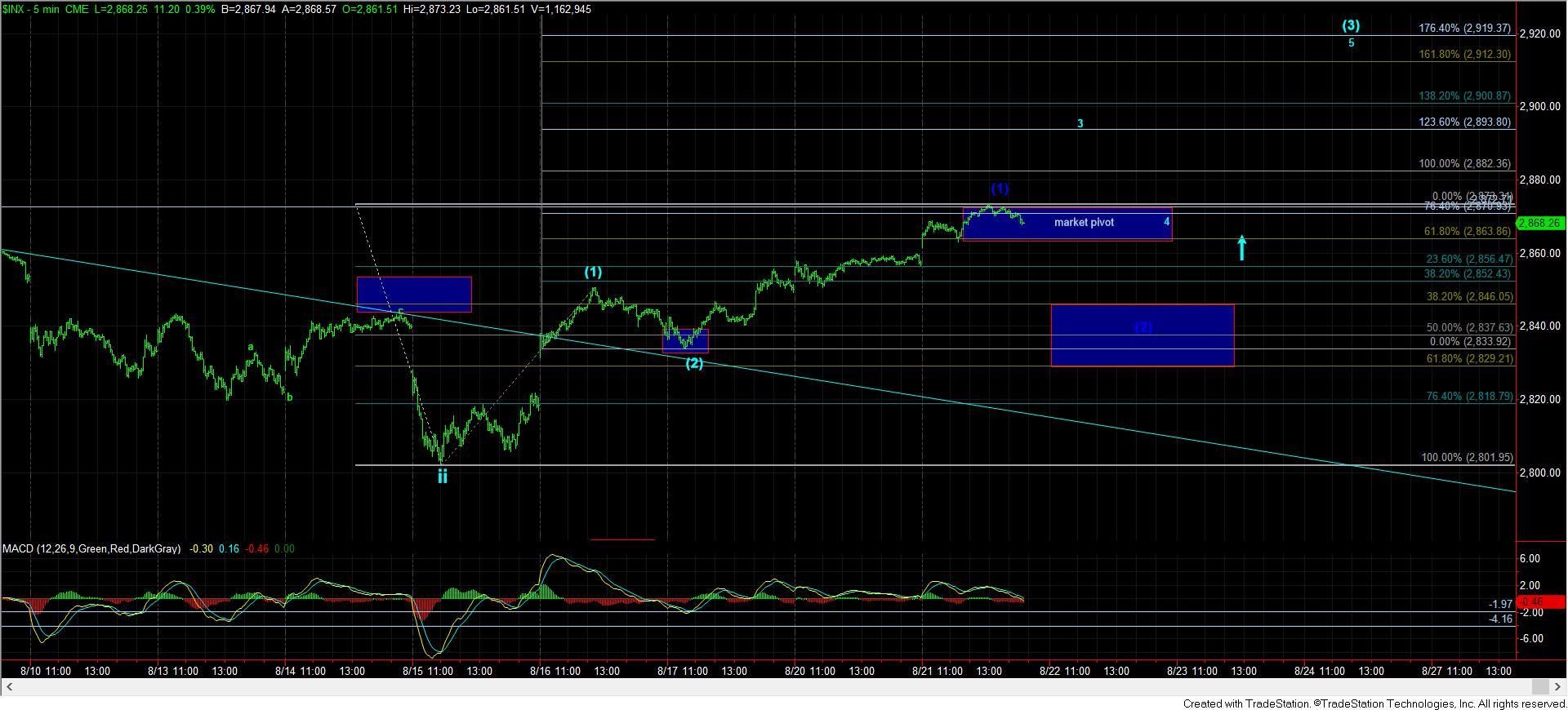This screenshot has height=710, width=1568.
Task: Click the scrollbar right arrow button
Action: point(1559,686)
